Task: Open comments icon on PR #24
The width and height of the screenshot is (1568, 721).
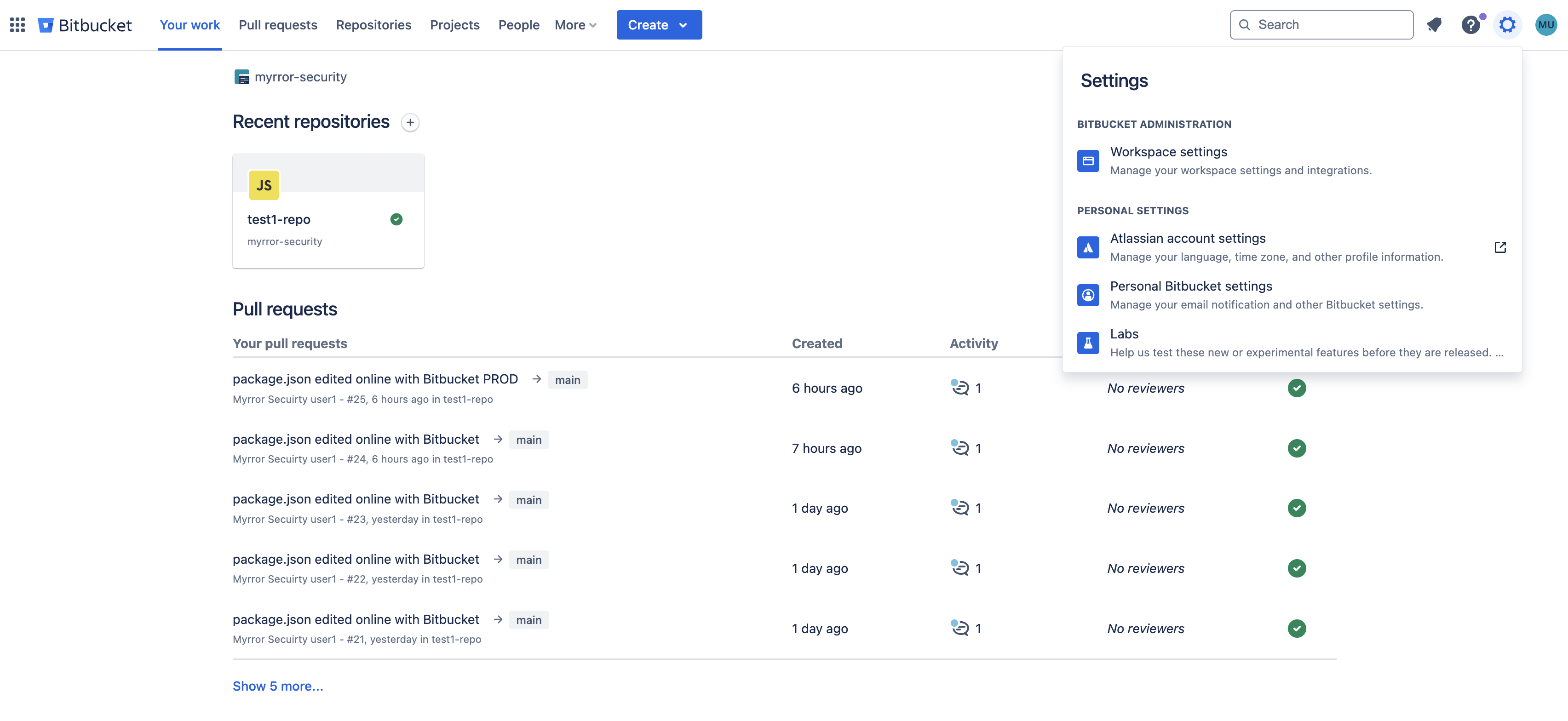Action: (960, 447)
